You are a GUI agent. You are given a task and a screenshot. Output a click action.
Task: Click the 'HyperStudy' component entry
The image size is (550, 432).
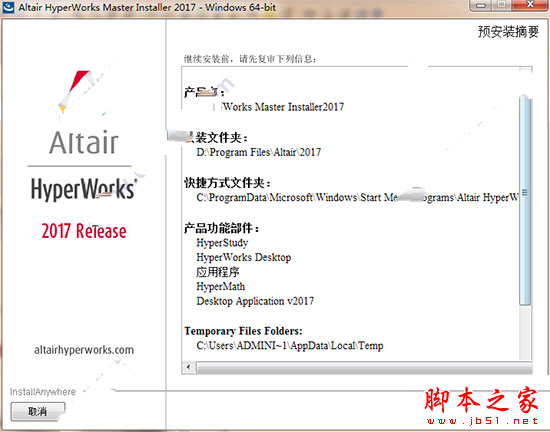click(x=222, y=243)
